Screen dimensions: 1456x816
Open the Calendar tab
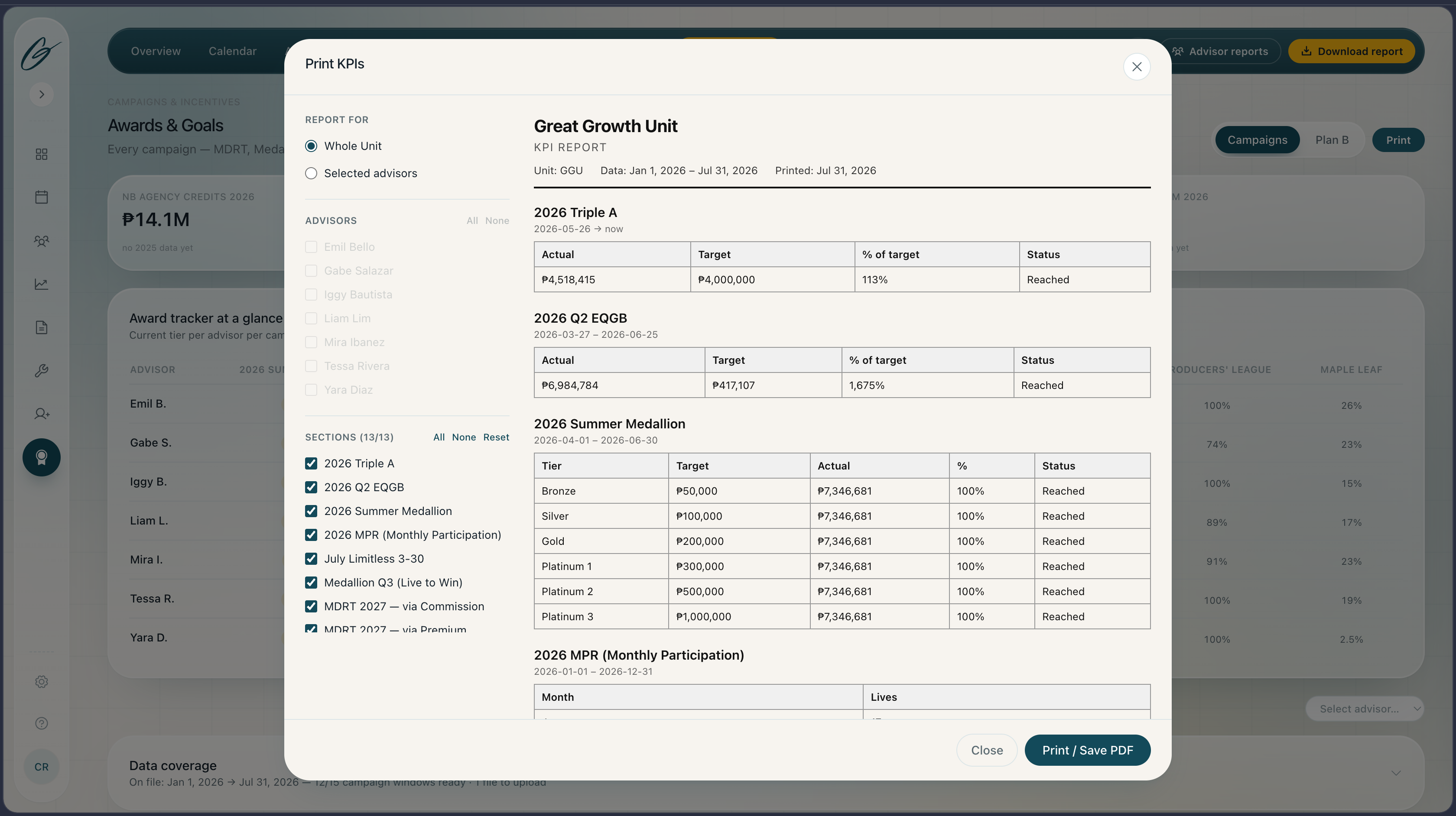(232, 51)
